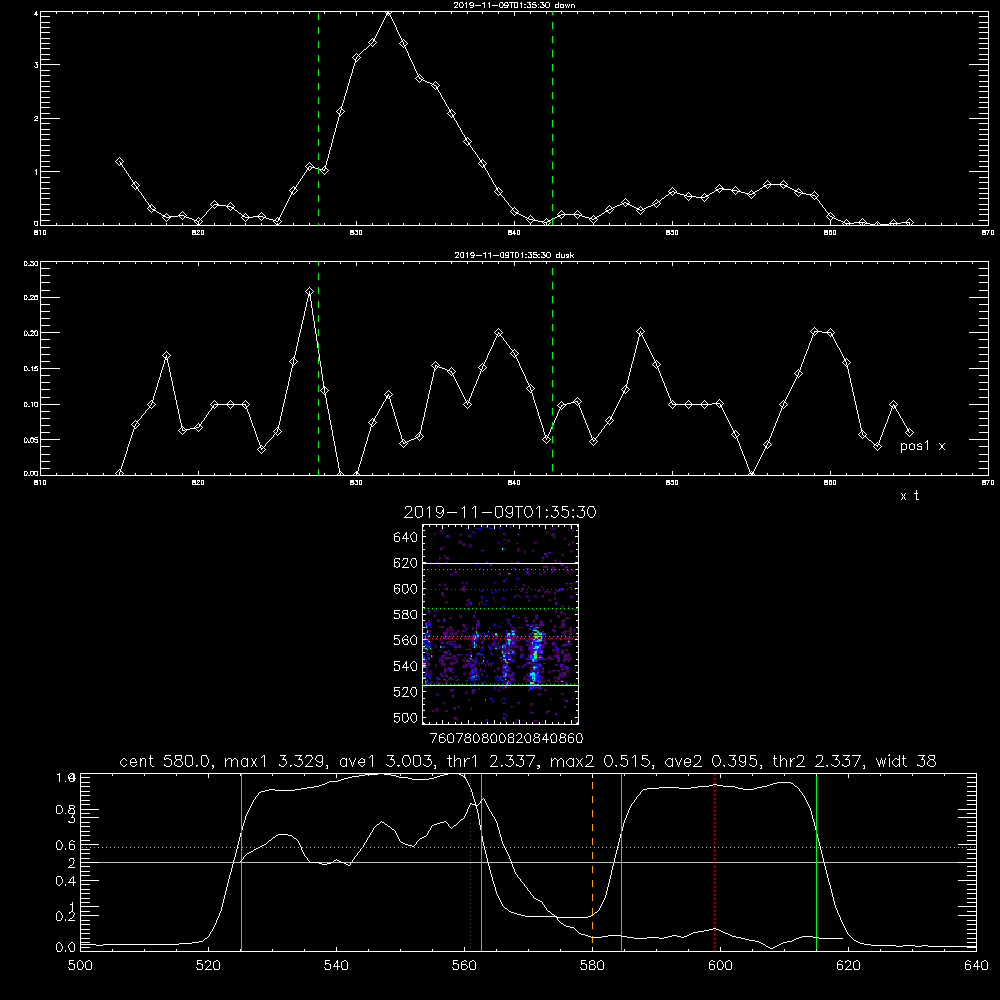The image size is (1000, 1000).
Task: Click the solid white horizontal threshold line at 2
Action: 528,862
